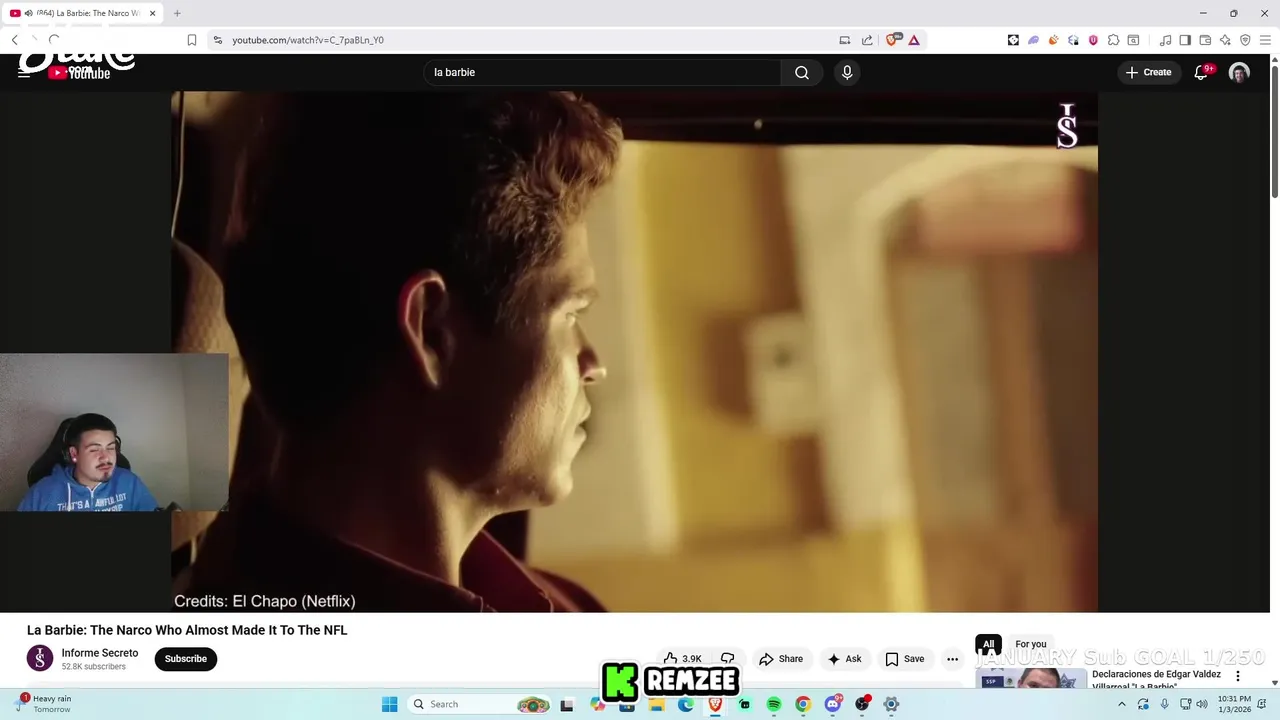1280x720 pixels.
Task: Open YouTube notifications bell
Action: point(1201,72)
